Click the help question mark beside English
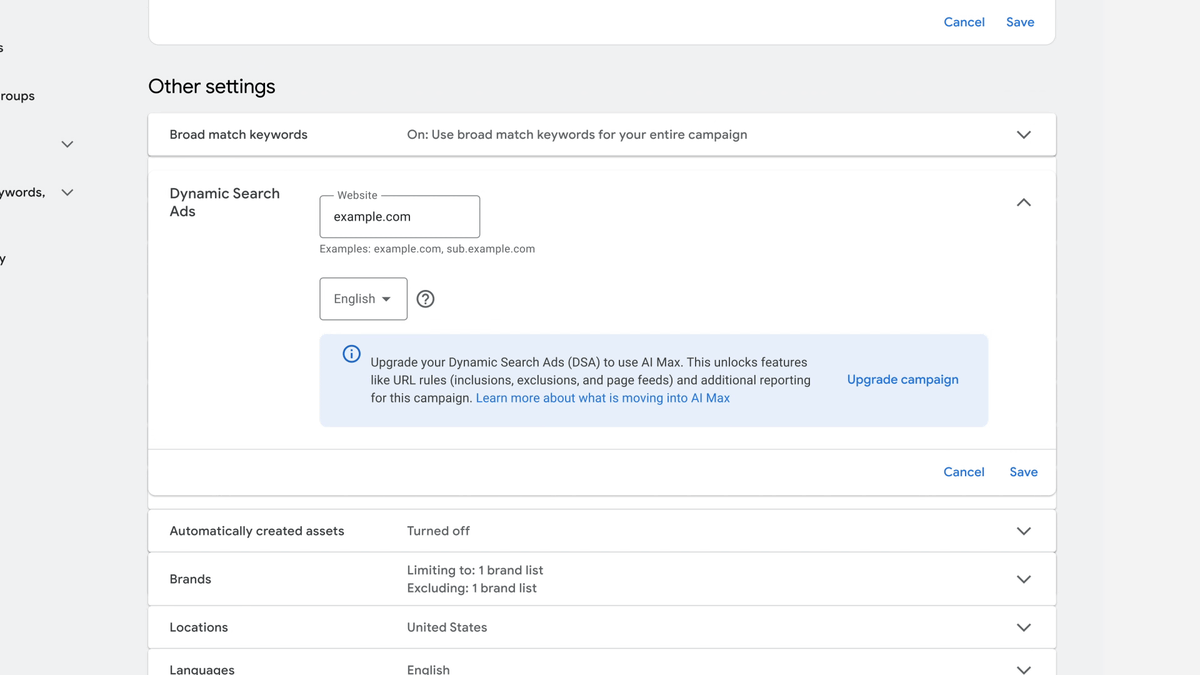The width and height of the screenshot is (1200, 675). 425,299
